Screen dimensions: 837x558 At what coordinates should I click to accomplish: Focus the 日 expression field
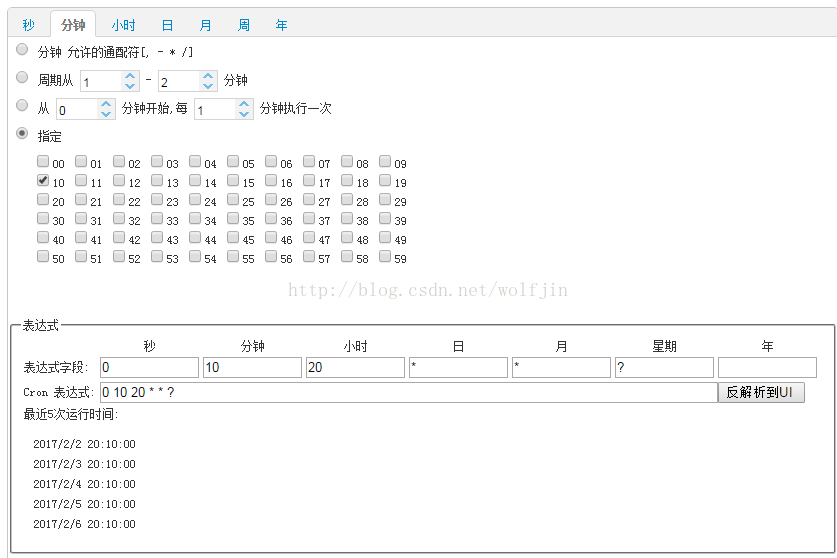458,367
